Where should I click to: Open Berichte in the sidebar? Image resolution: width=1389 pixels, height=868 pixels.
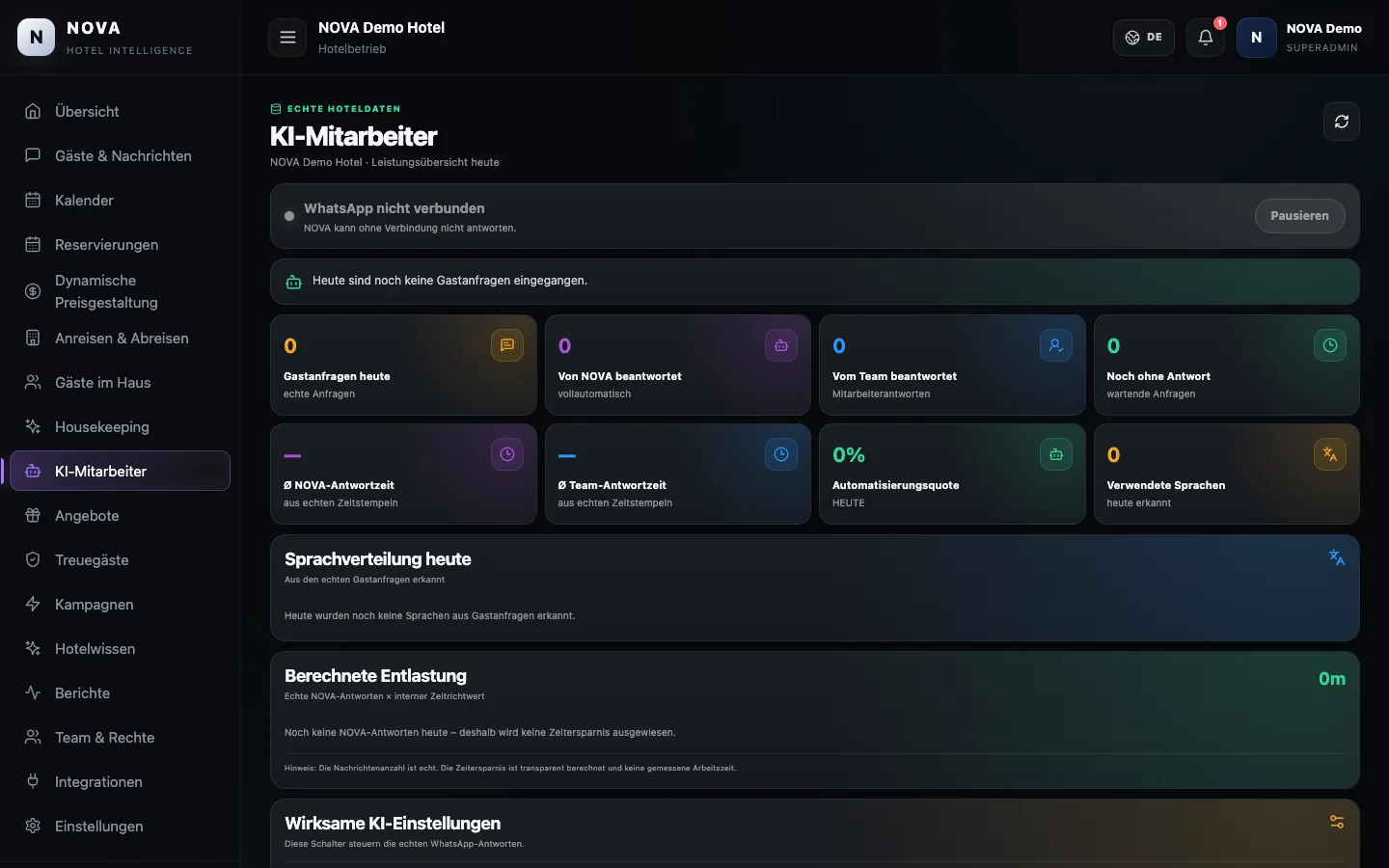coord(120,693)
